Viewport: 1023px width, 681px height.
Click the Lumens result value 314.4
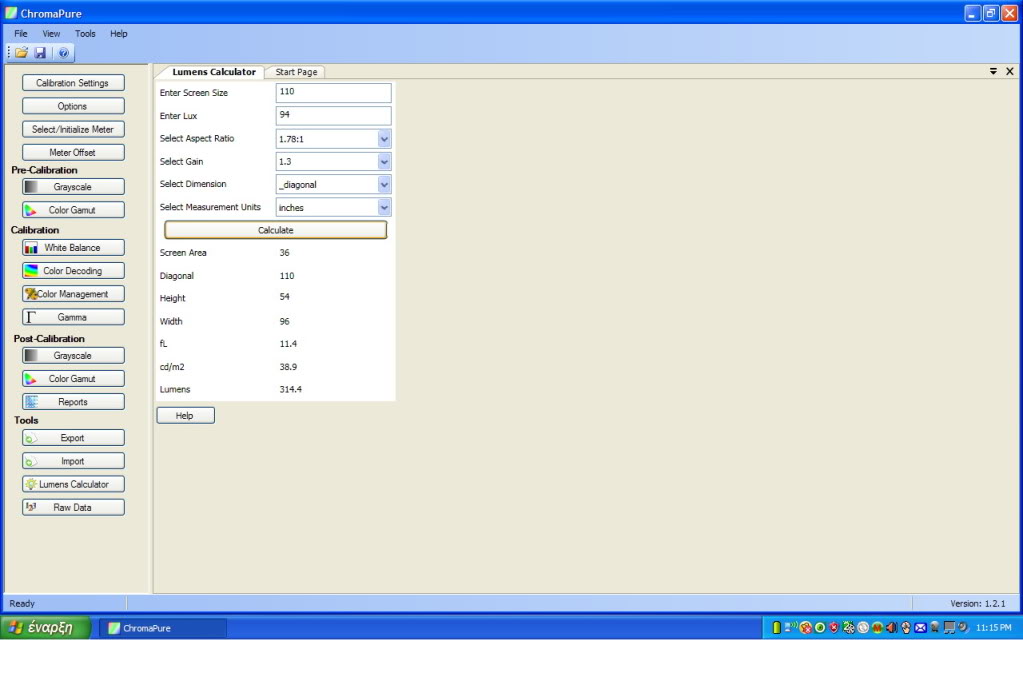coord(291,389)
